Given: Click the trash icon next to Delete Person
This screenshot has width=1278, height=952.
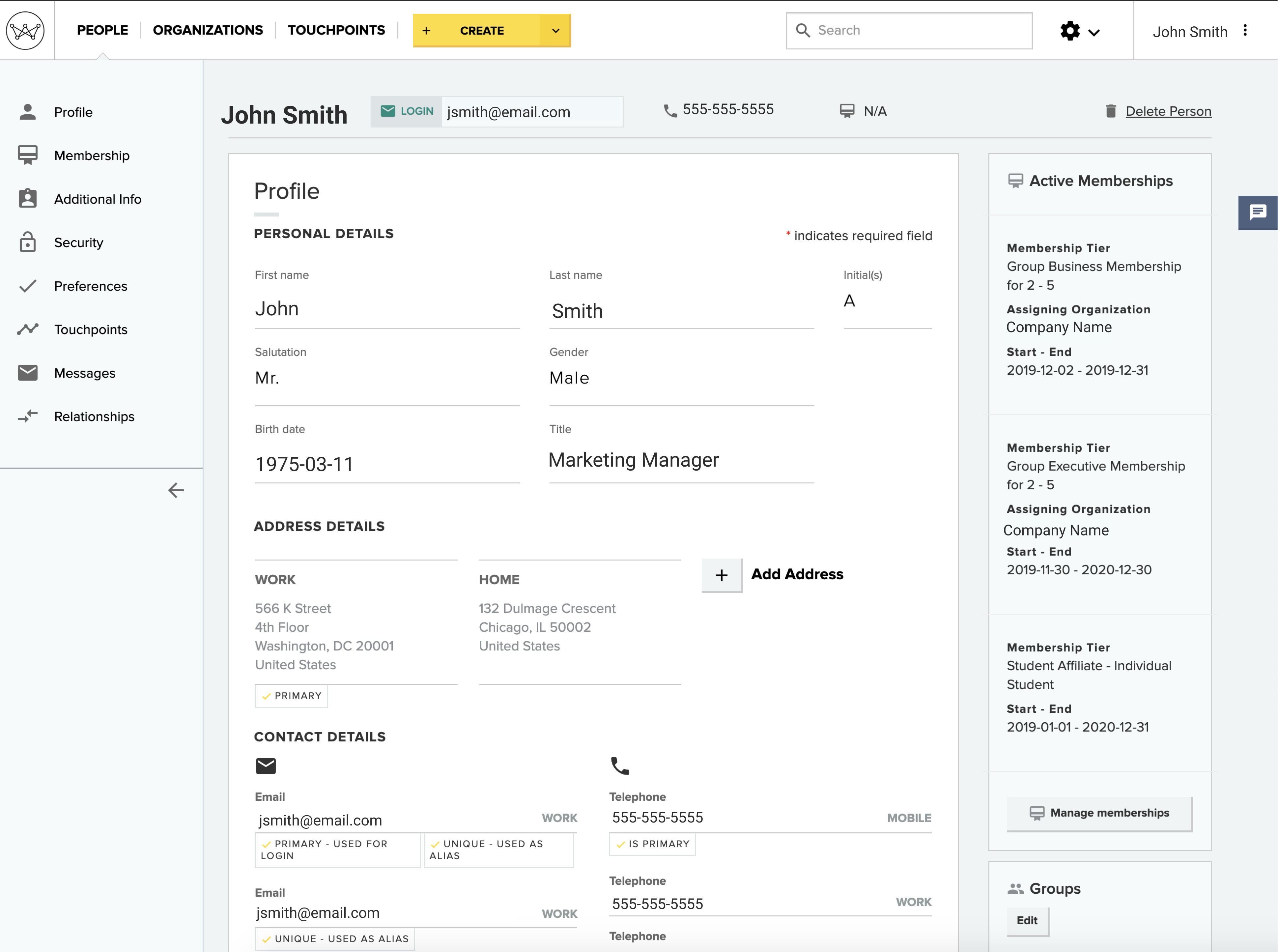Looking at the screenshot, I should coord(1111,111).
